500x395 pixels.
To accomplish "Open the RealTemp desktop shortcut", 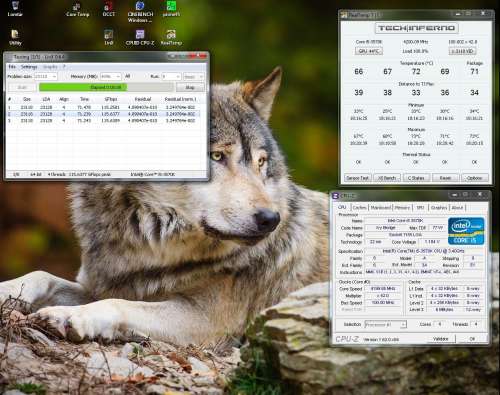I will click(171, 37).
